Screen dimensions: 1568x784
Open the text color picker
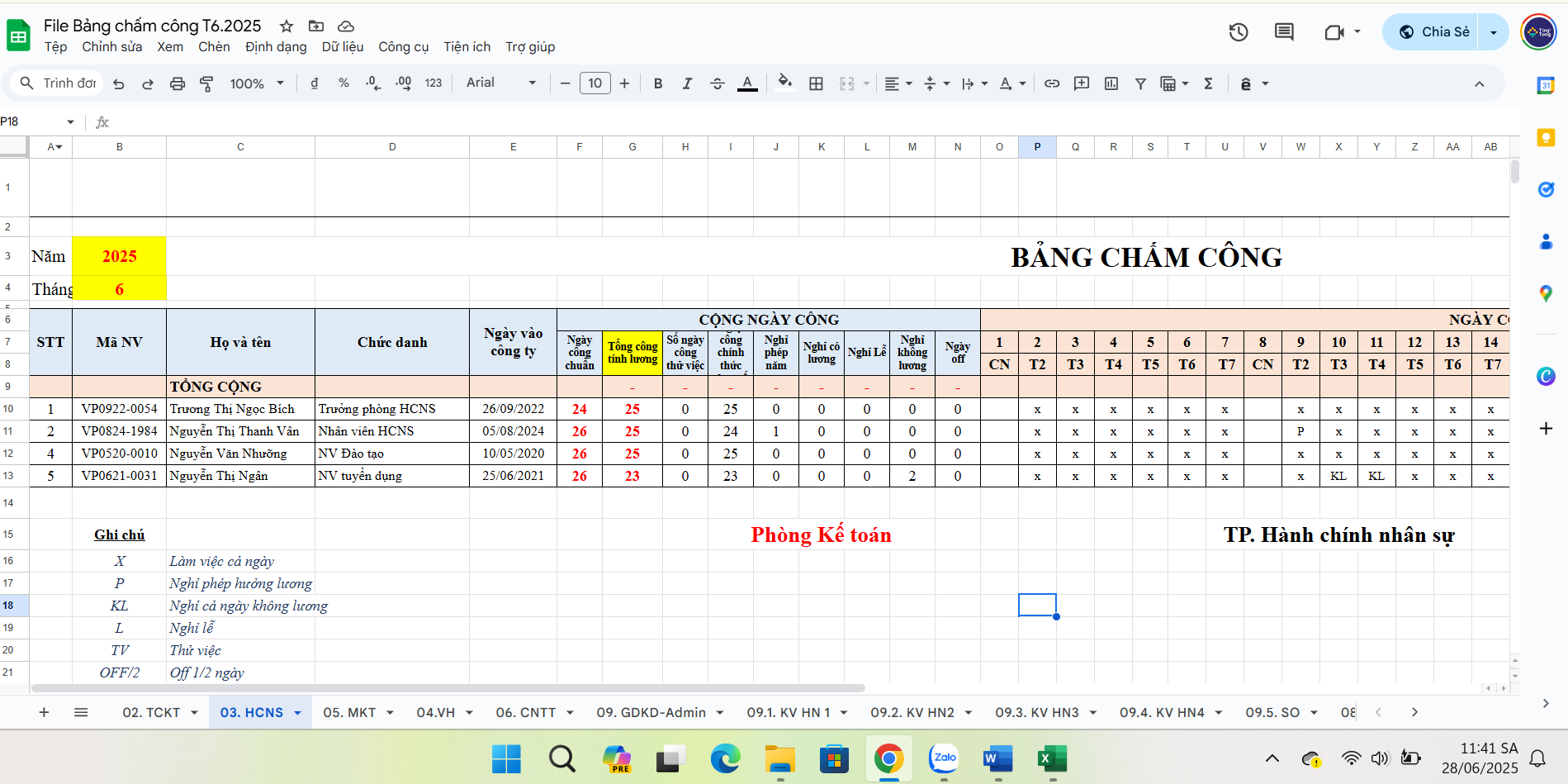pos(747,83)
